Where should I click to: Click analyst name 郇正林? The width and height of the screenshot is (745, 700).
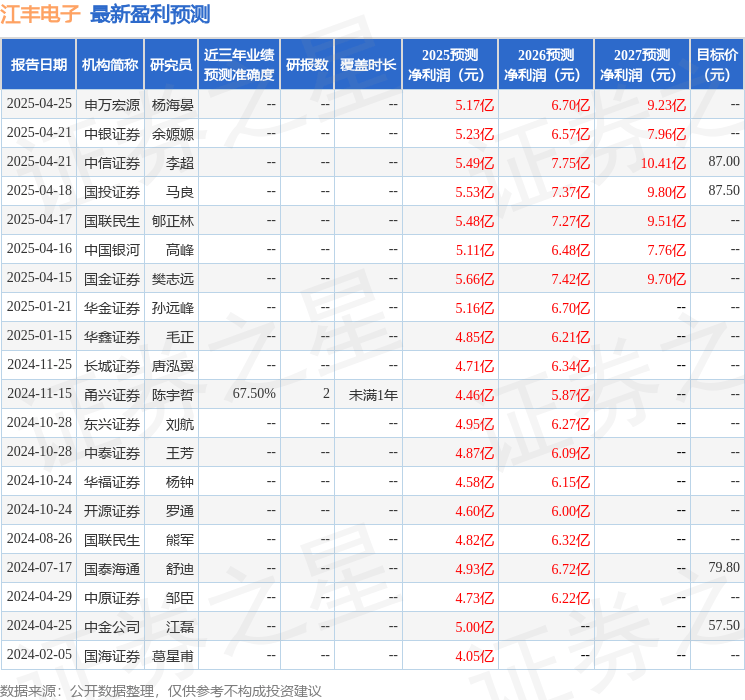click(x=172, y=221)
